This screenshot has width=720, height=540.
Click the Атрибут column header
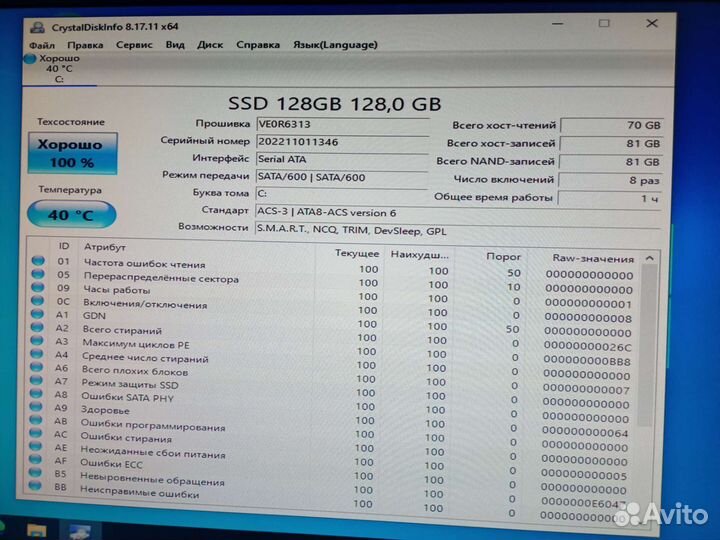point(105,247)
